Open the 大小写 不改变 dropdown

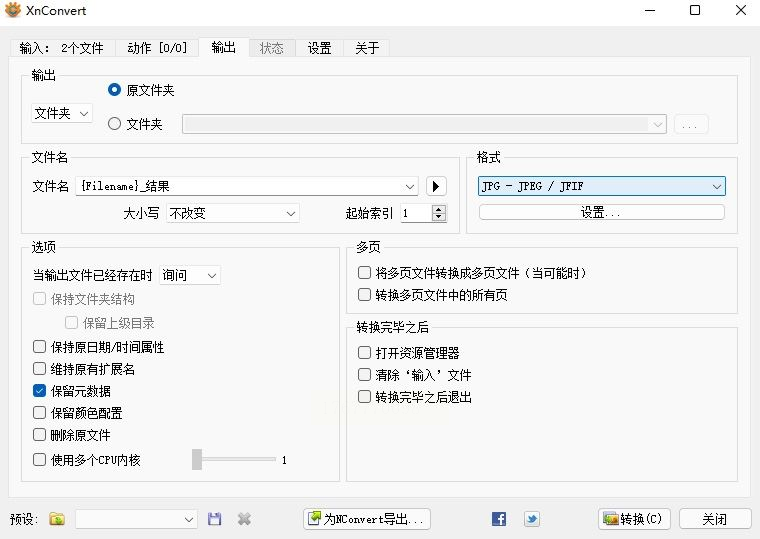tap(233, 213)
